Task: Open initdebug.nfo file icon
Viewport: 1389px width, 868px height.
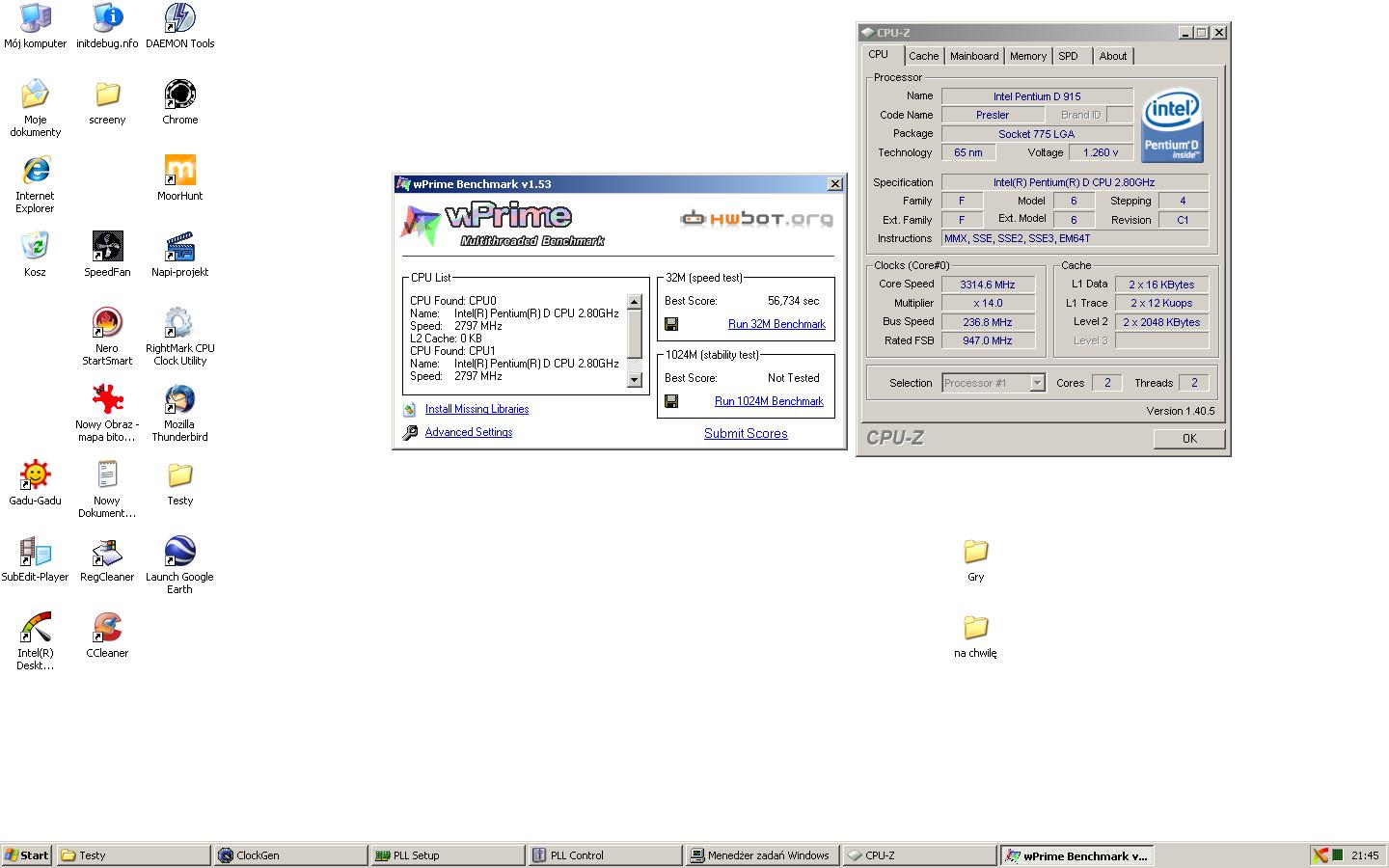Action: click(107, 17)
